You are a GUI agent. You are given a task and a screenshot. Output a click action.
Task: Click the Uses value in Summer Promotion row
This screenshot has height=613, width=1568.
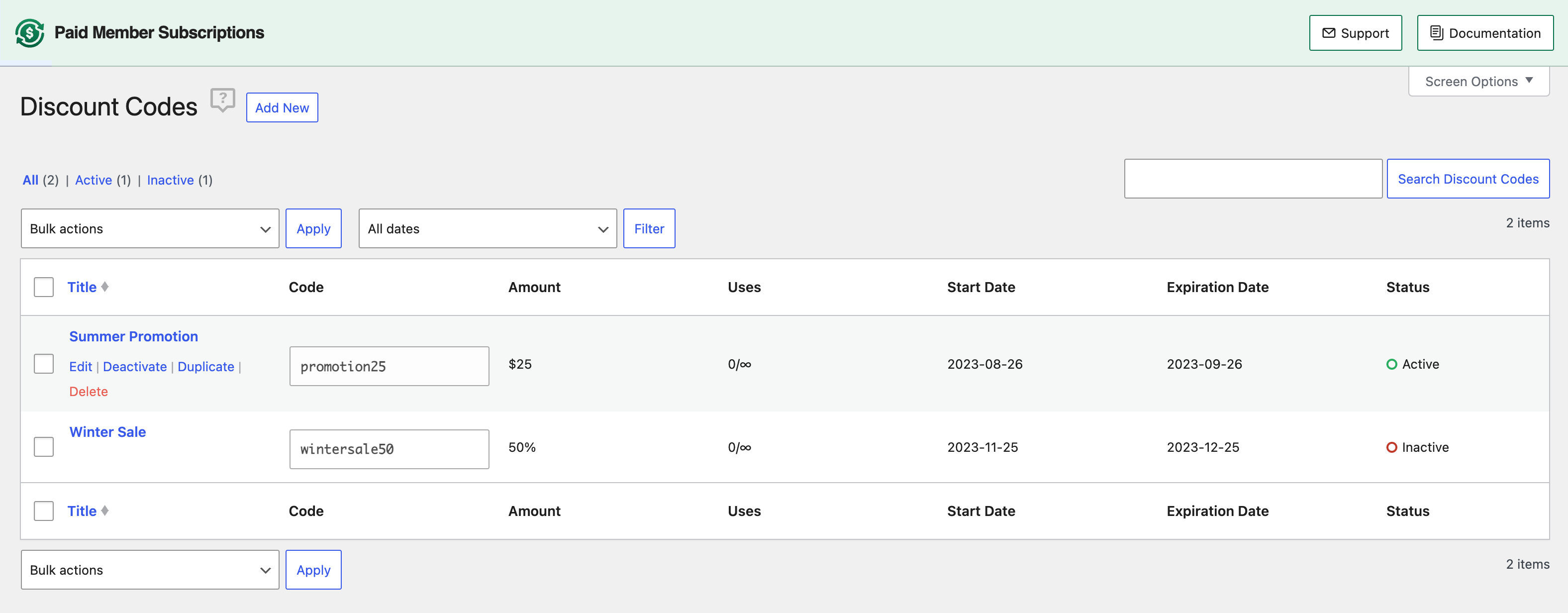739,364
